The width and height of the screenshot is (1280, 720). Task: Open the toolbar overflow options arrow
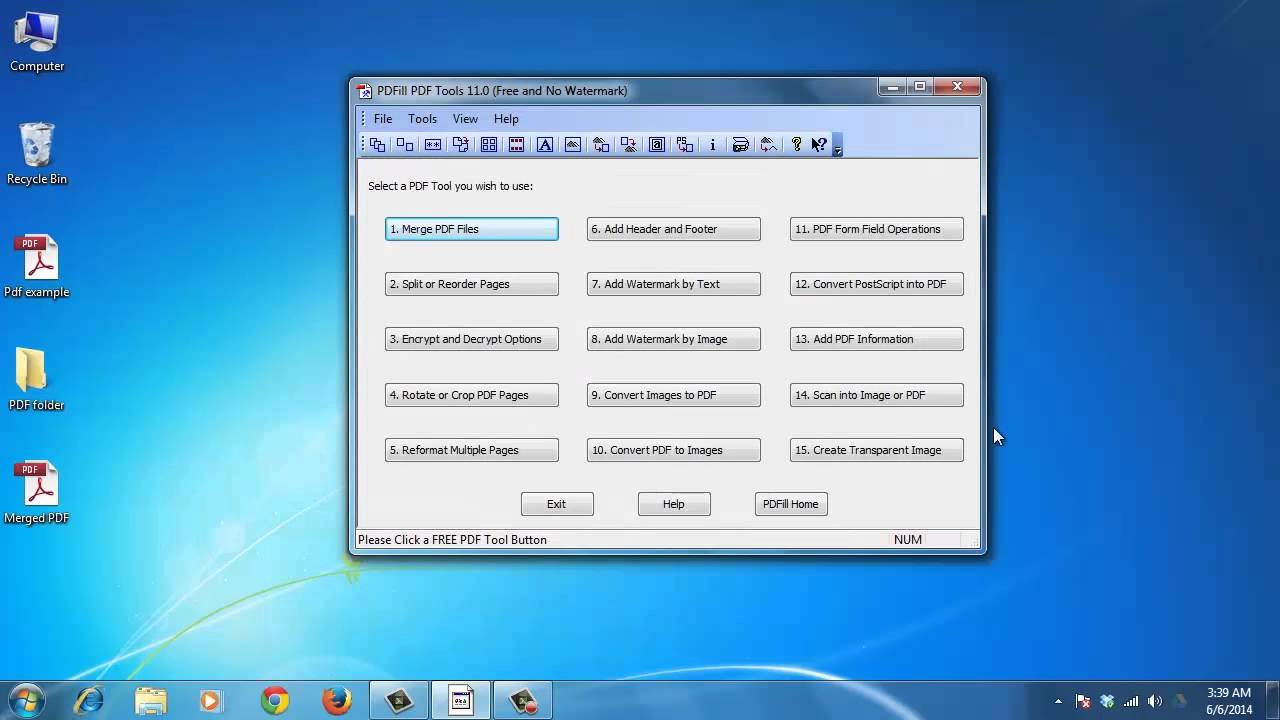pyautogui.click(x=838, y=146)
